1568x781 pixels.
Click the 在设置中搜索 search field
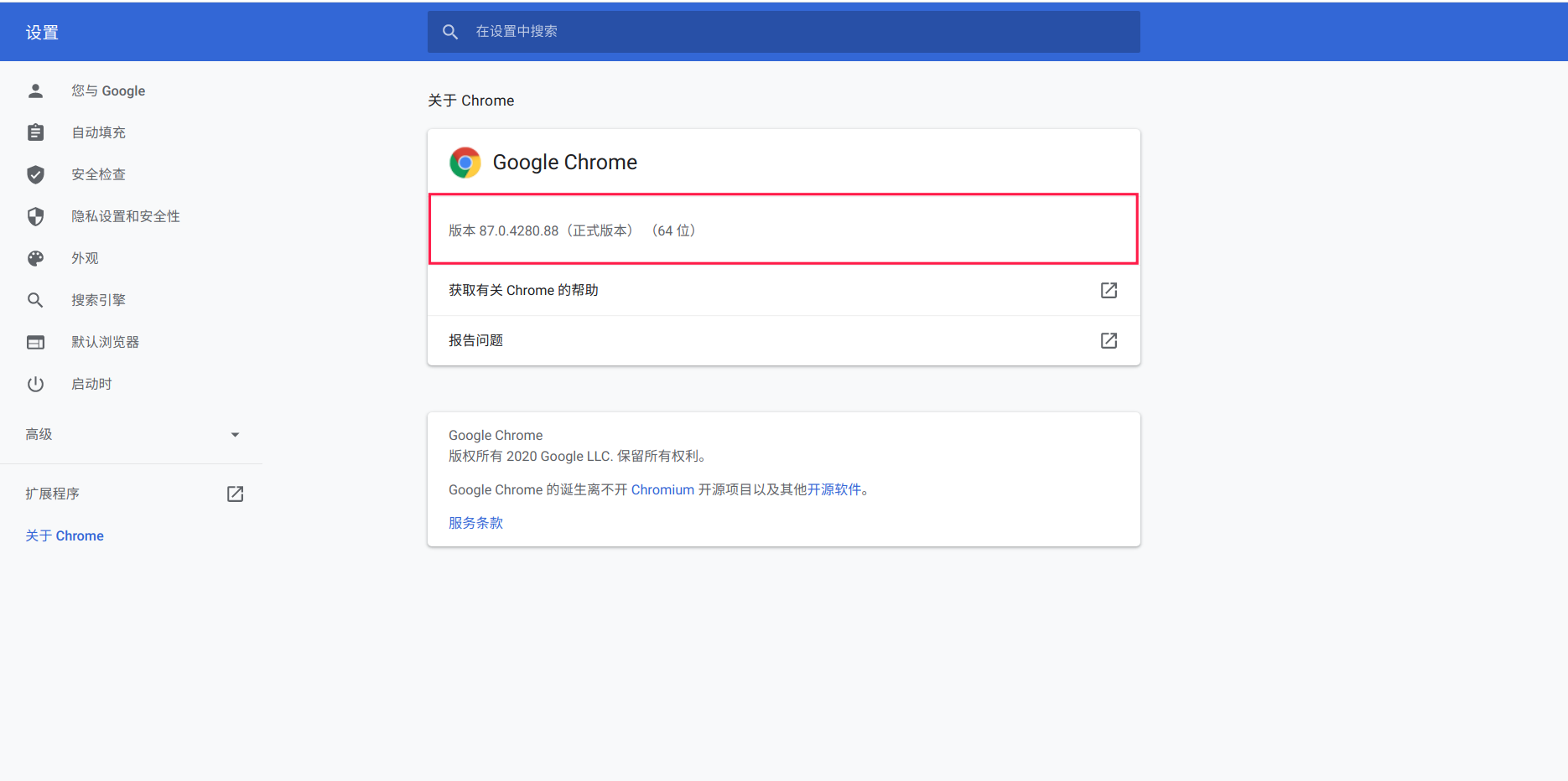pos(782,31)
